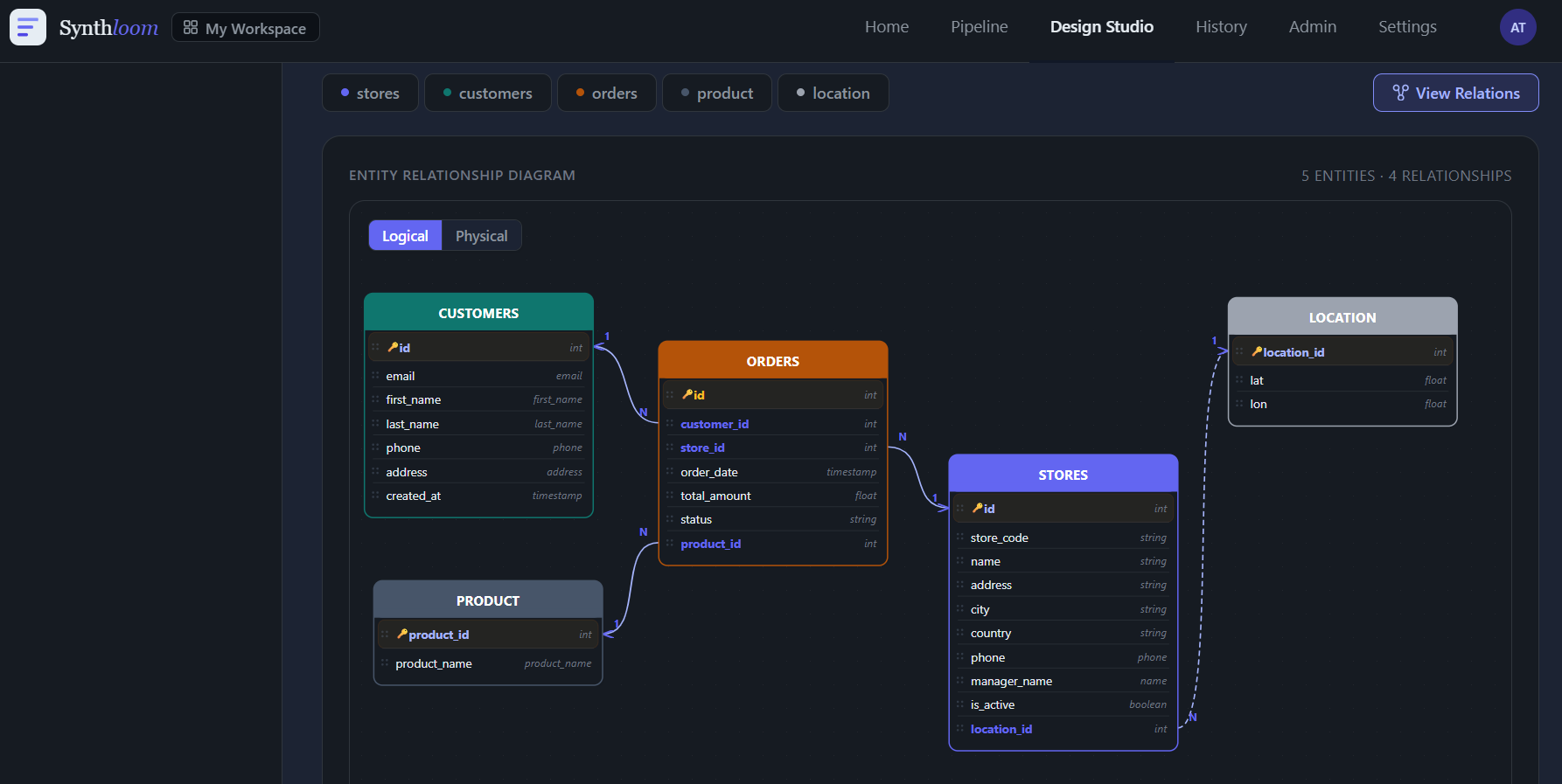Select the orders entity chip
Image resolution: width=1562 pixels, height=784 pixels.
[607, 93]
